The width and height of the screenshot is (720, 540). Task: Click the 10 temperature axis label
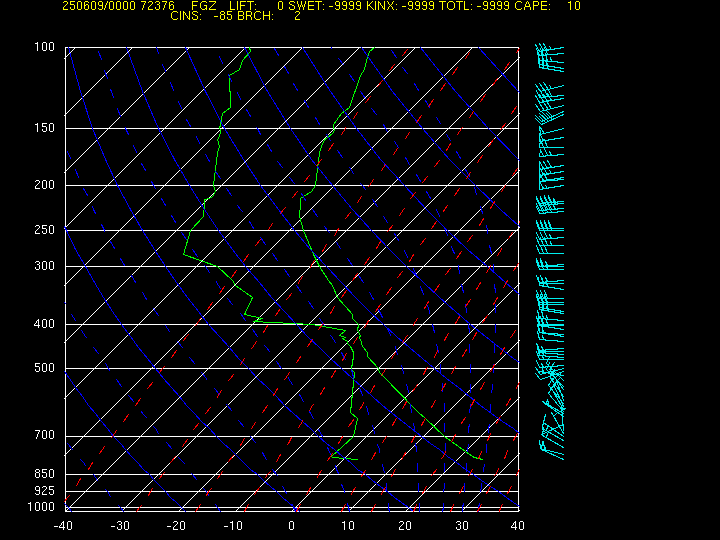point(348,526)
